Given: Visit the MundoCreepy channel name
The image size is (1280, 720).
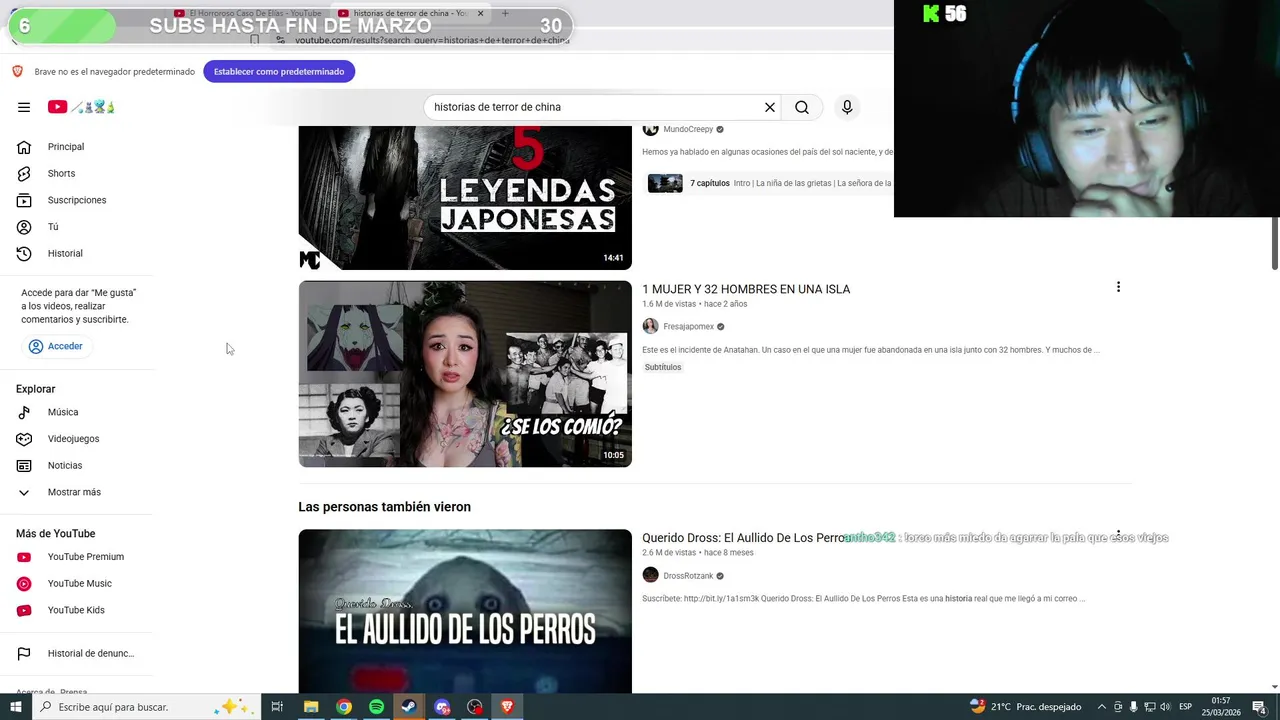Looking at the screenshot, I should (688, 129).
